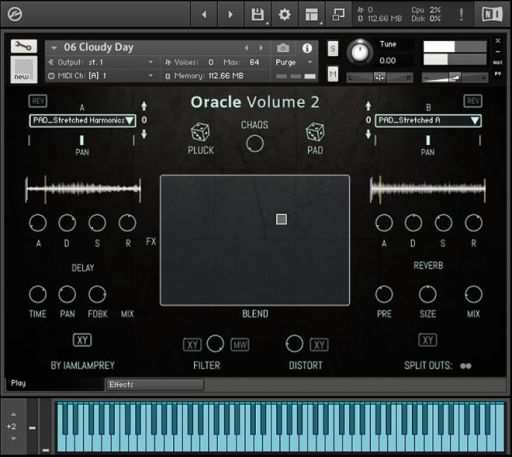Click keyboard octave up plus arrow
Image resolution: width=512 pixels, height=457 pixels.
click(x=13, y=415)
